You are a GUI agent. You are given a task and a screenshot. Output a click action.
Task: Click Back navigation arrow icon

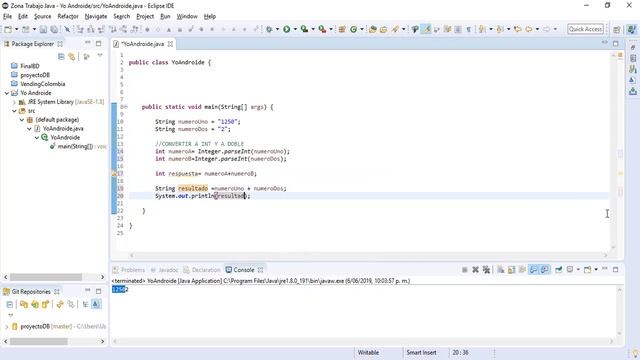[529, 29]
